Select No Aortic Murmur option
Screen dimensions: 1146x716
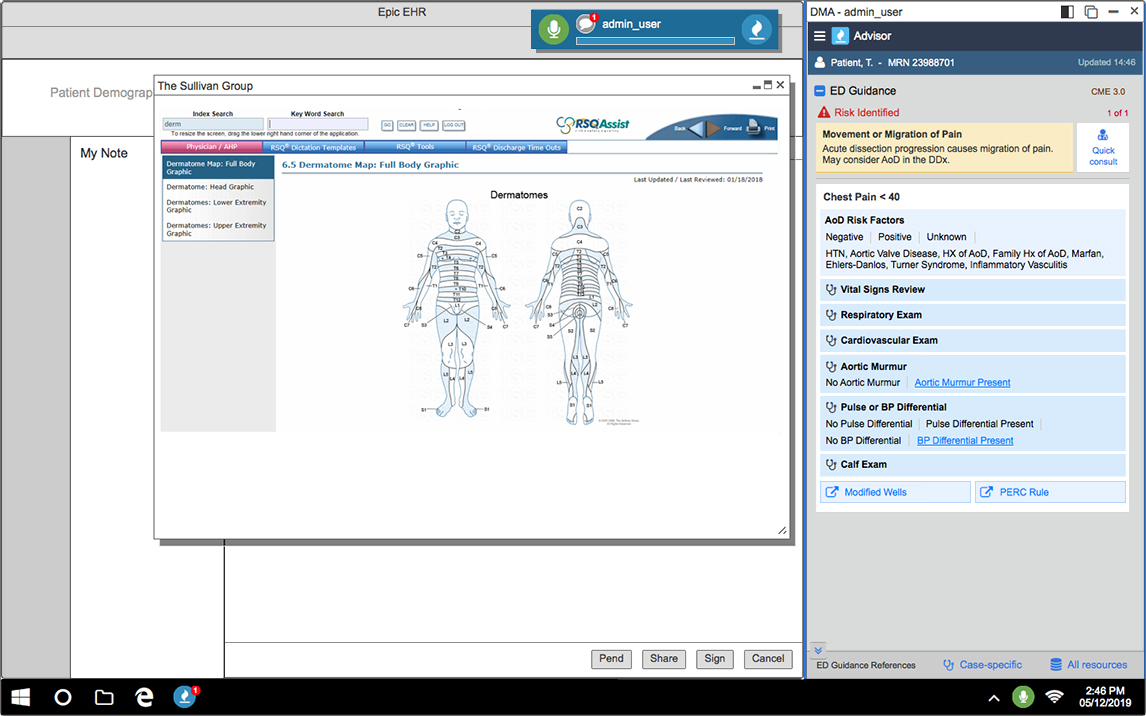click(x=862, y=382)
